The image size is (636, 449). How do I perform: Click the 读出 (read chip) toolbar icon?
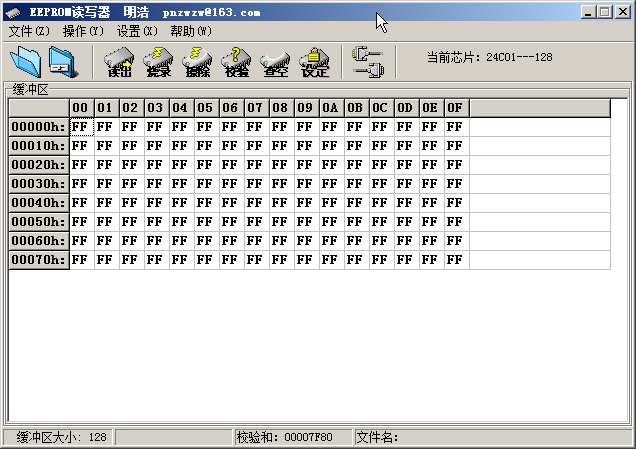[x=119, y=62]
